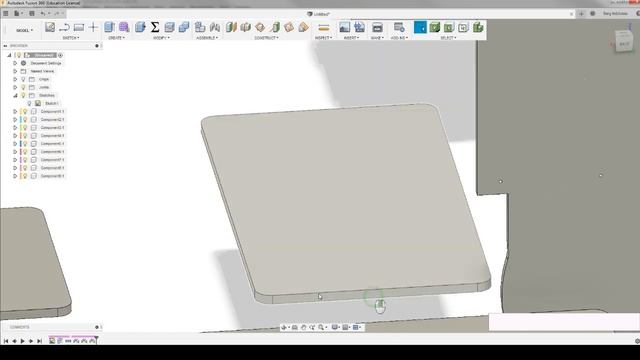Viewport: 640px width, 360px height.
Task: Toggle visibility bulb of Component5:1
Action: click(x=25, y=144)
